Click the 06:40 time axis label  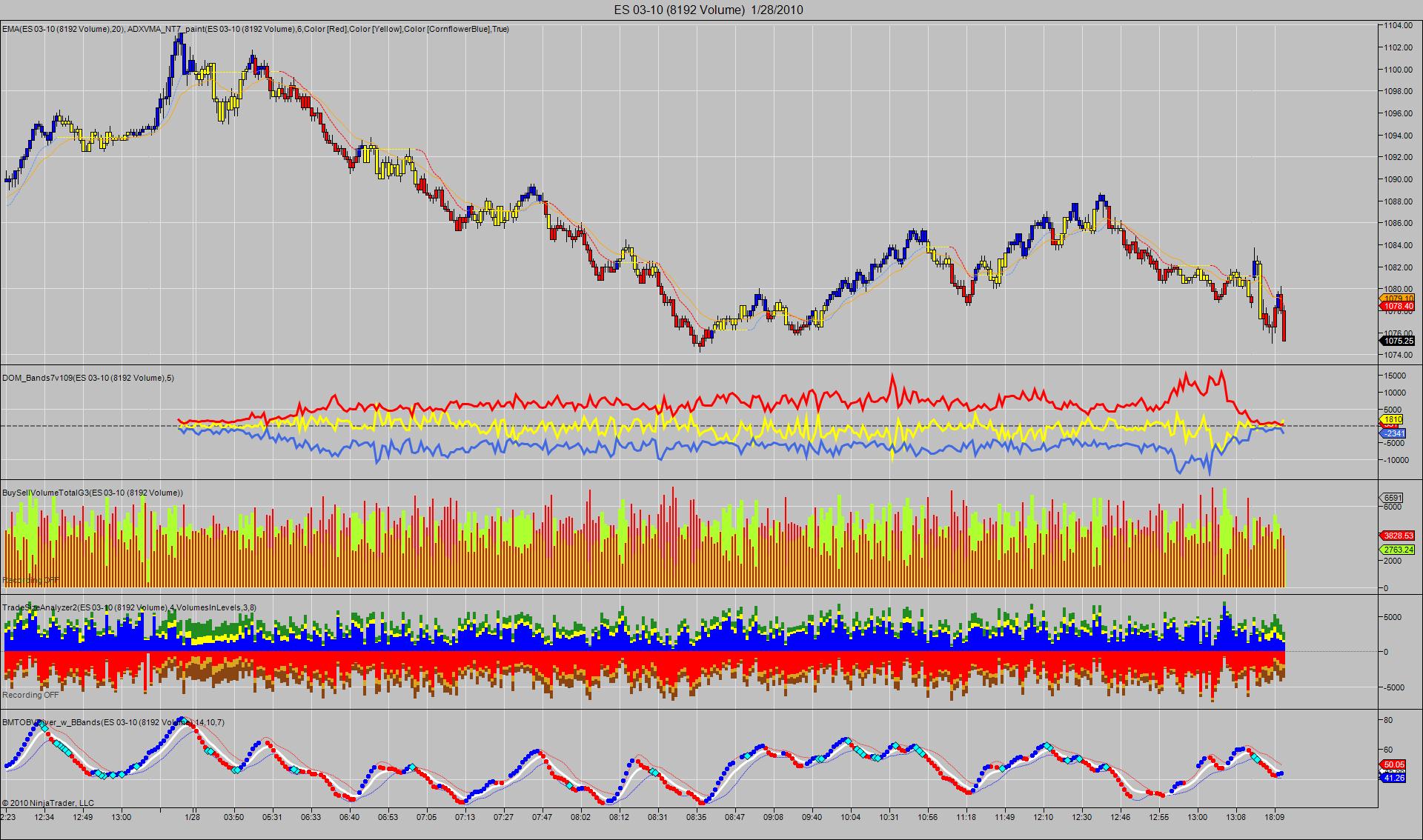(x=349, y=818)
